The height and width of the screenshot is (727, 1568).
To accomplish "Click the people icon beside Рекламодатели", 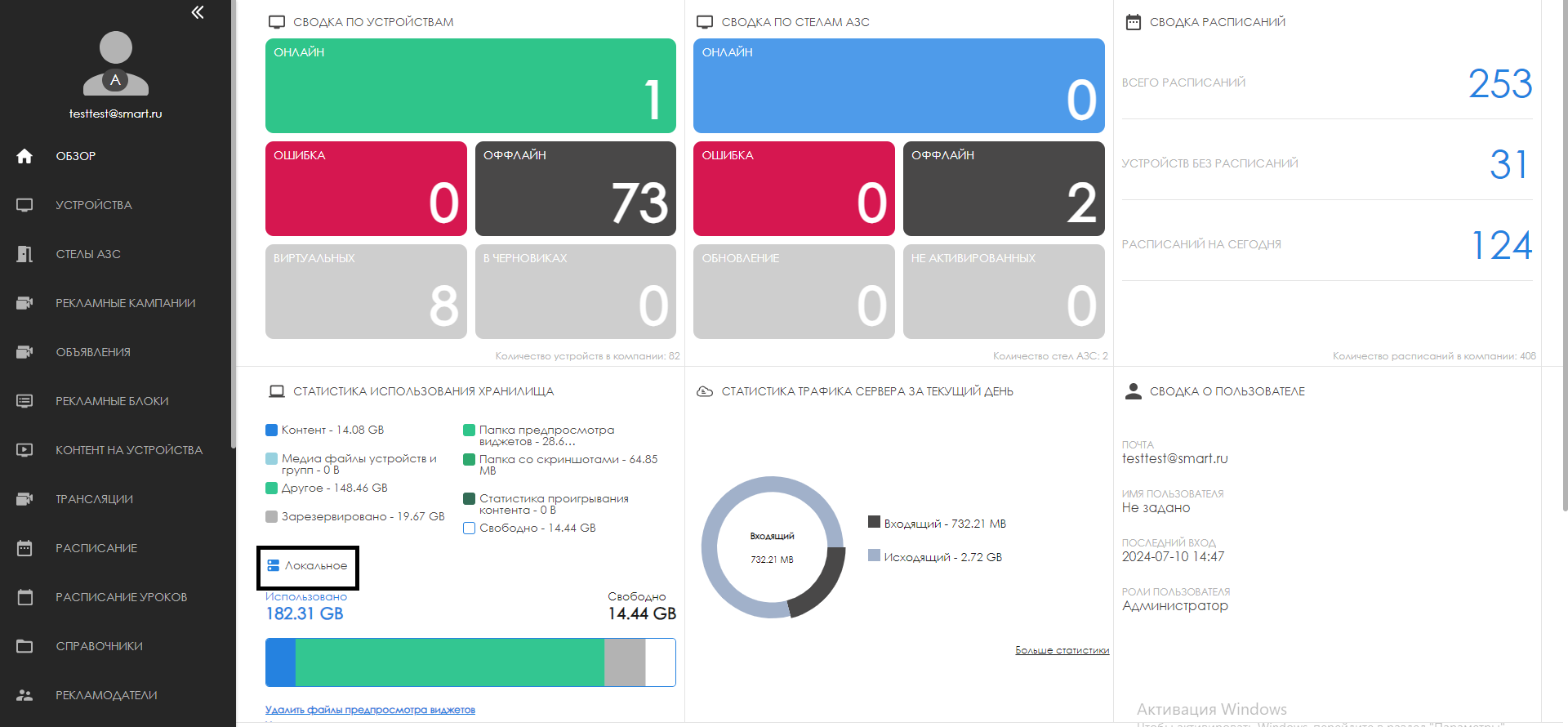I will pos(24,695).
